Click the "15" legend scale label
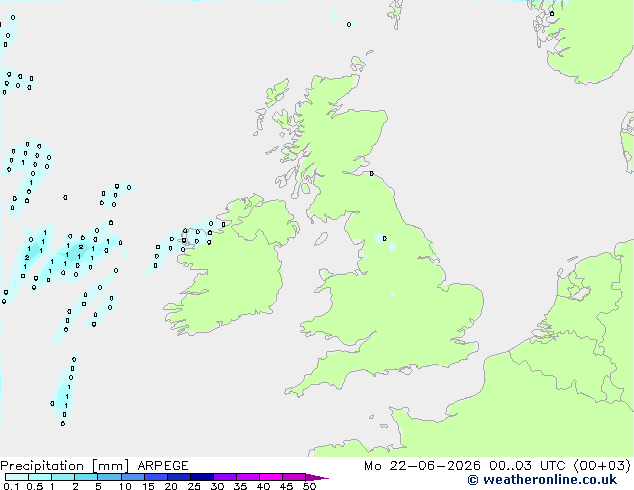This screenshot has height=490, width=634. point(148,486)
